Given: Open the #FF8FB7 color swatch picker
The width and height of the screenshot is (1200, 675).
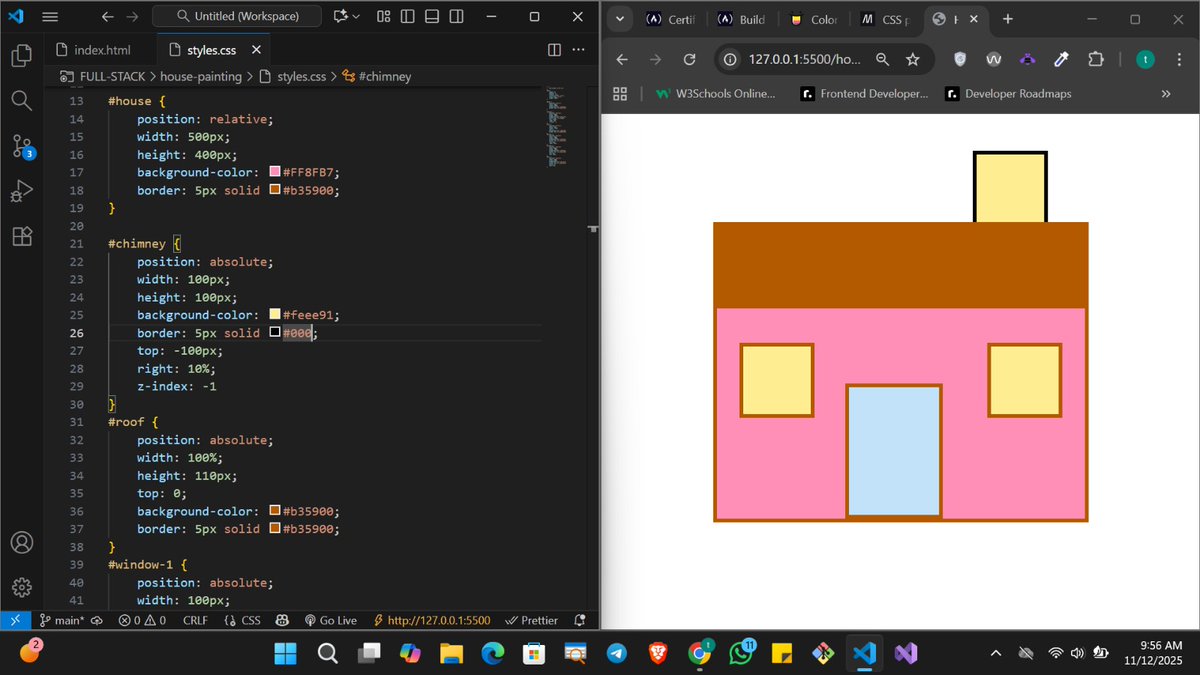Looking at the screenshot, I should click(275, 172).
